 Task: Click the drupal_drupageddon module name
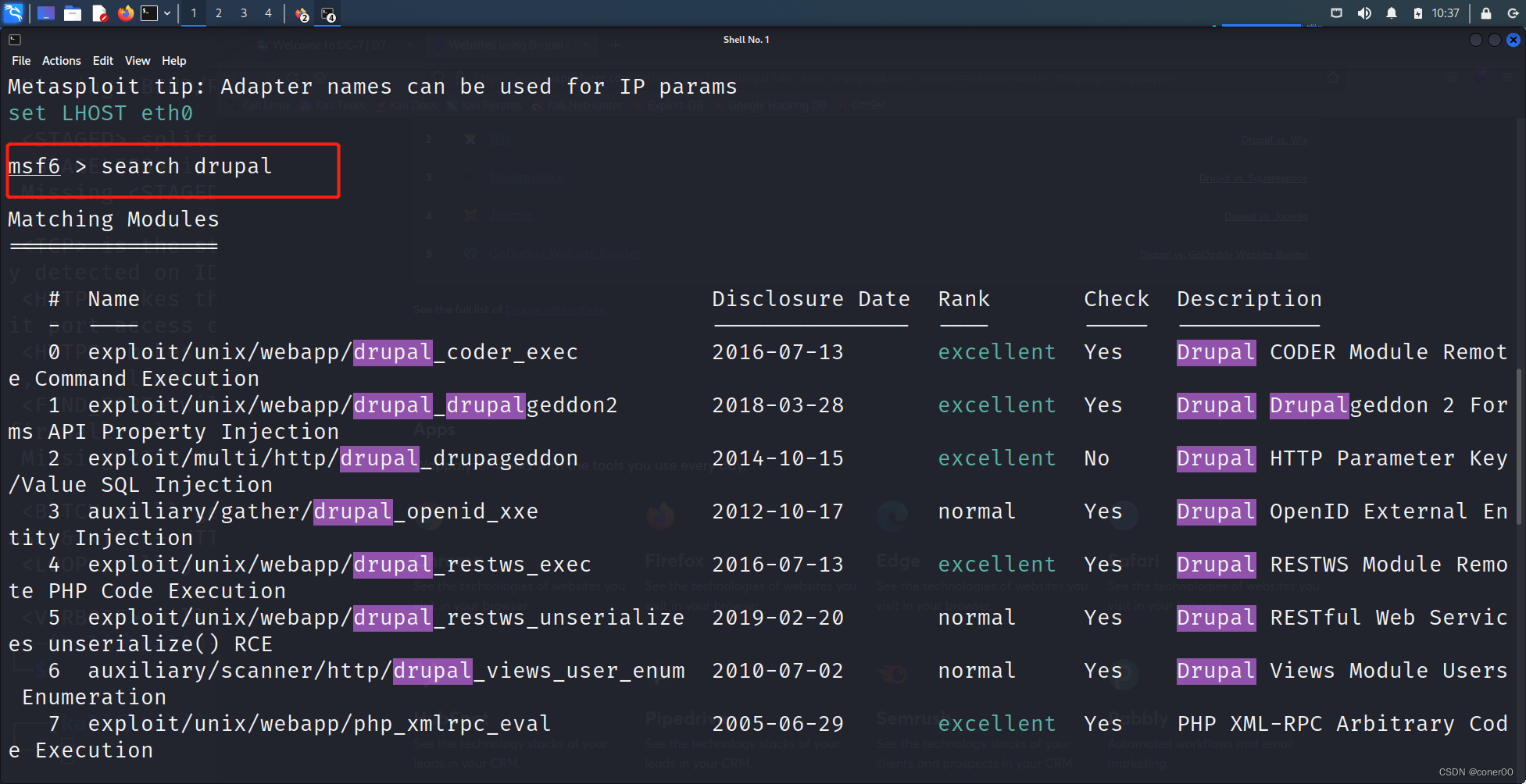(x=333, y=458)
